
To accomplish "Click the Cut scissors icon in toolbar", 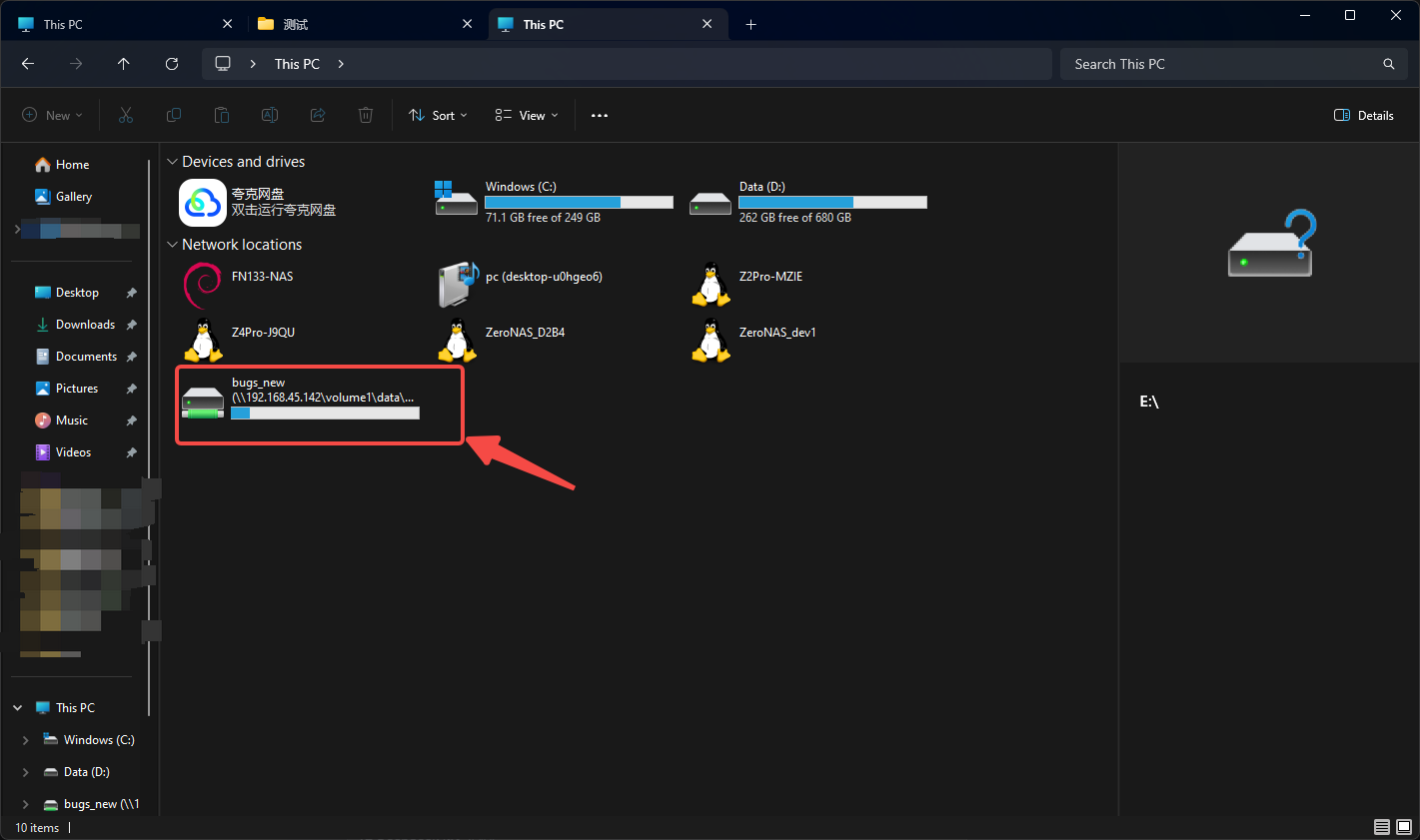I will click(126, 116).
